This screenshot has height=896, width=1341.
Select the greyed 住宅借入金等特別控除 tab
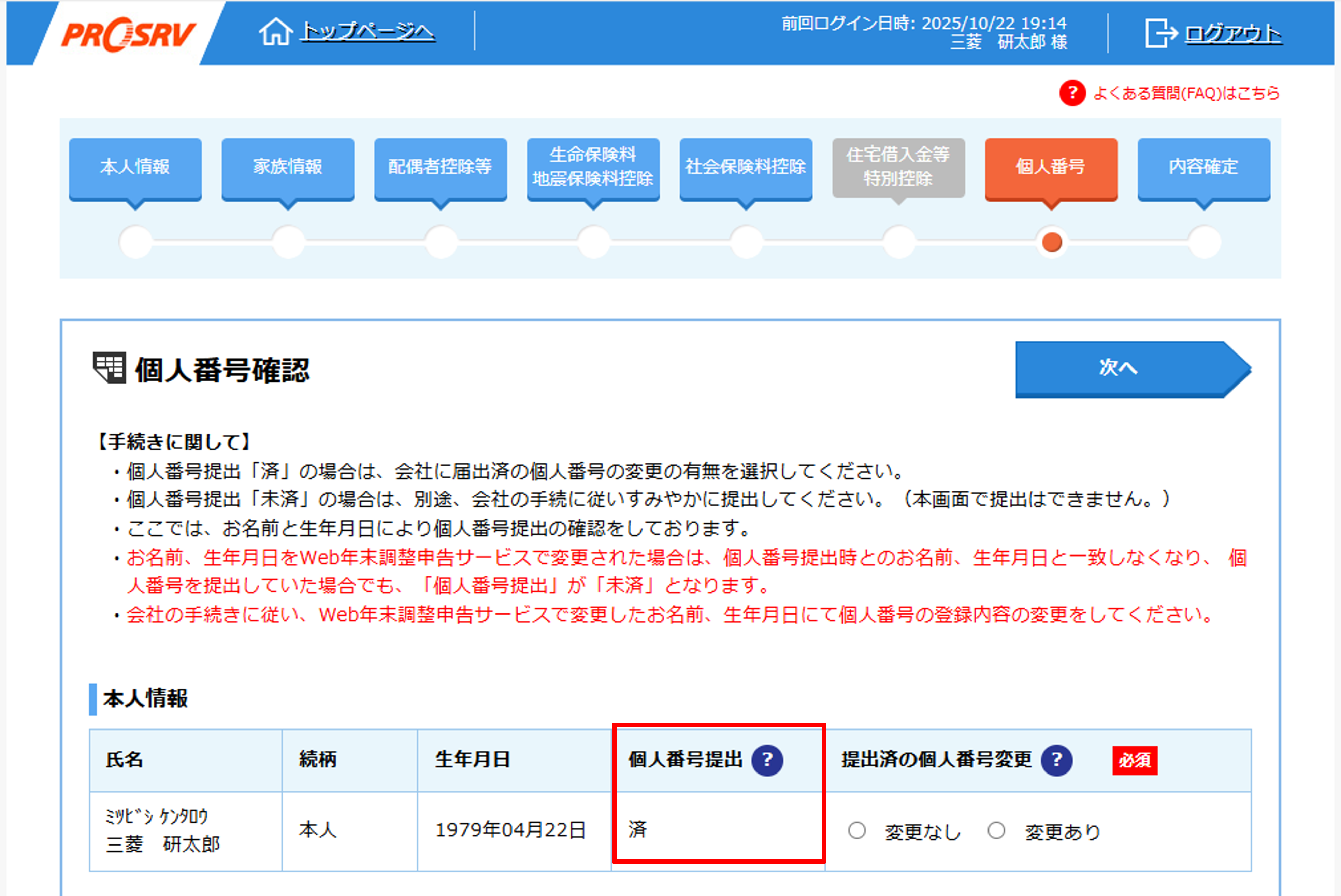898,168
